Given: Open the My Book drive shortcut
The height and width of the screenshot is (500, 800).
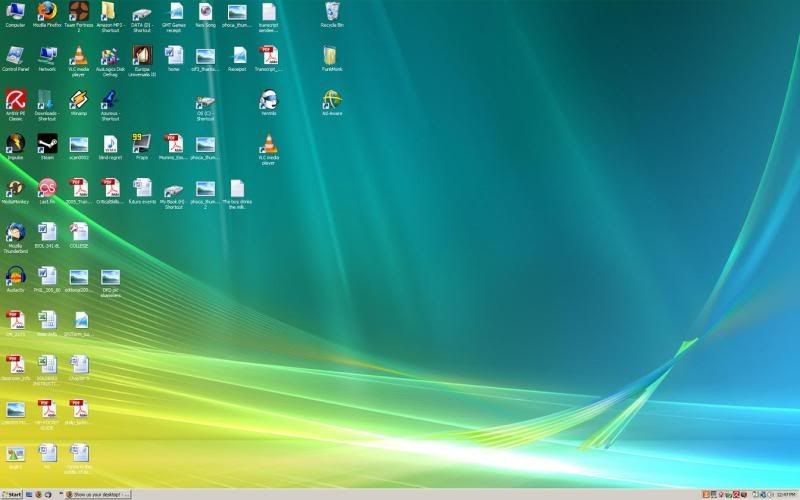Looking at the screenshot, I should (x=173, y=196).
